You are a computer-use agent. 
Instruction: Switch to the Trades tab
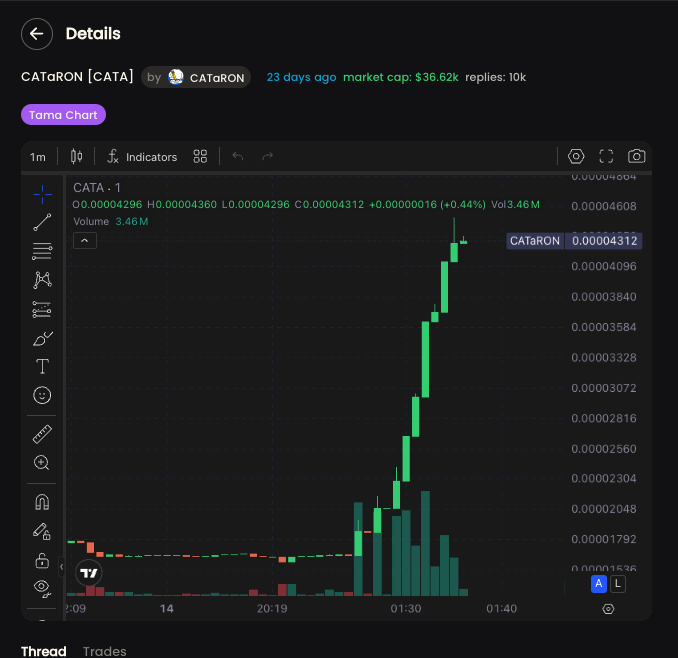[105, 652]
